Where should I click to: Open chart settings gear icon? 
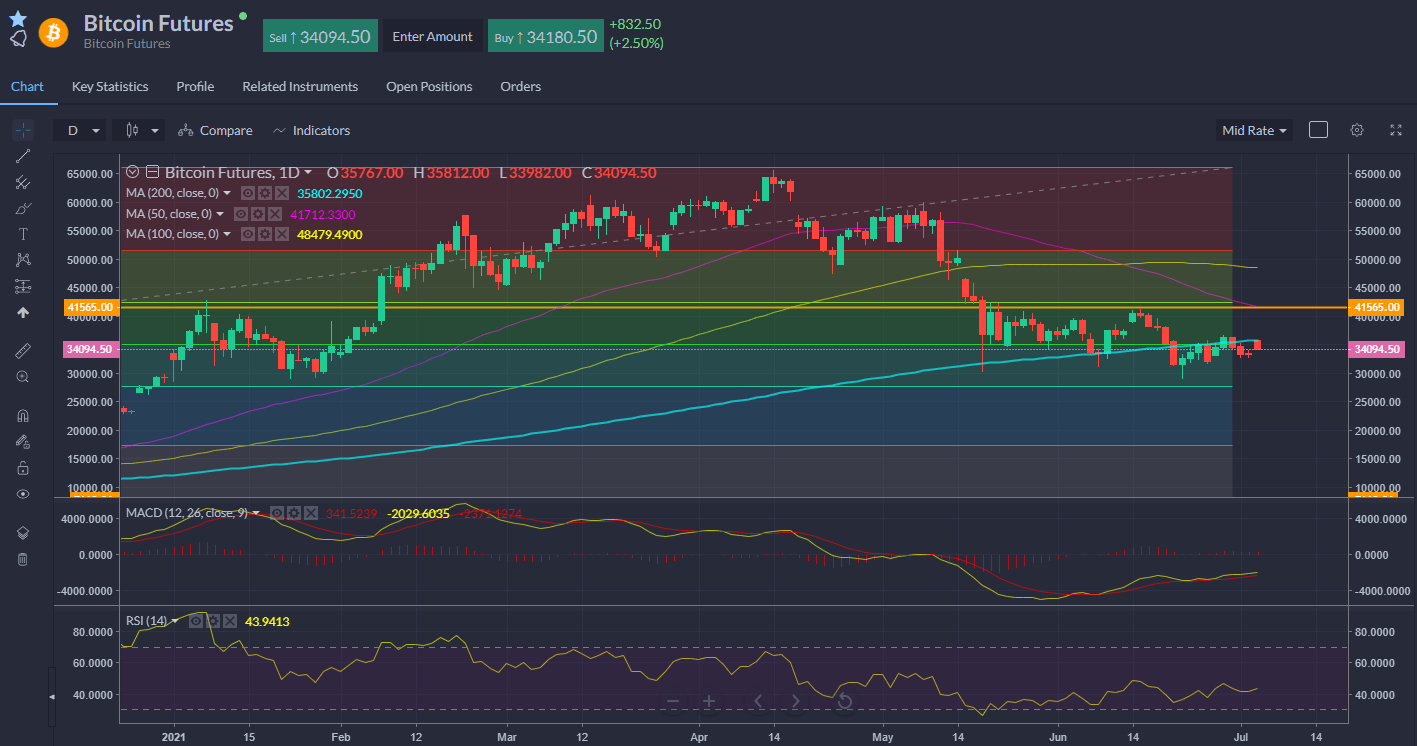1357,130
